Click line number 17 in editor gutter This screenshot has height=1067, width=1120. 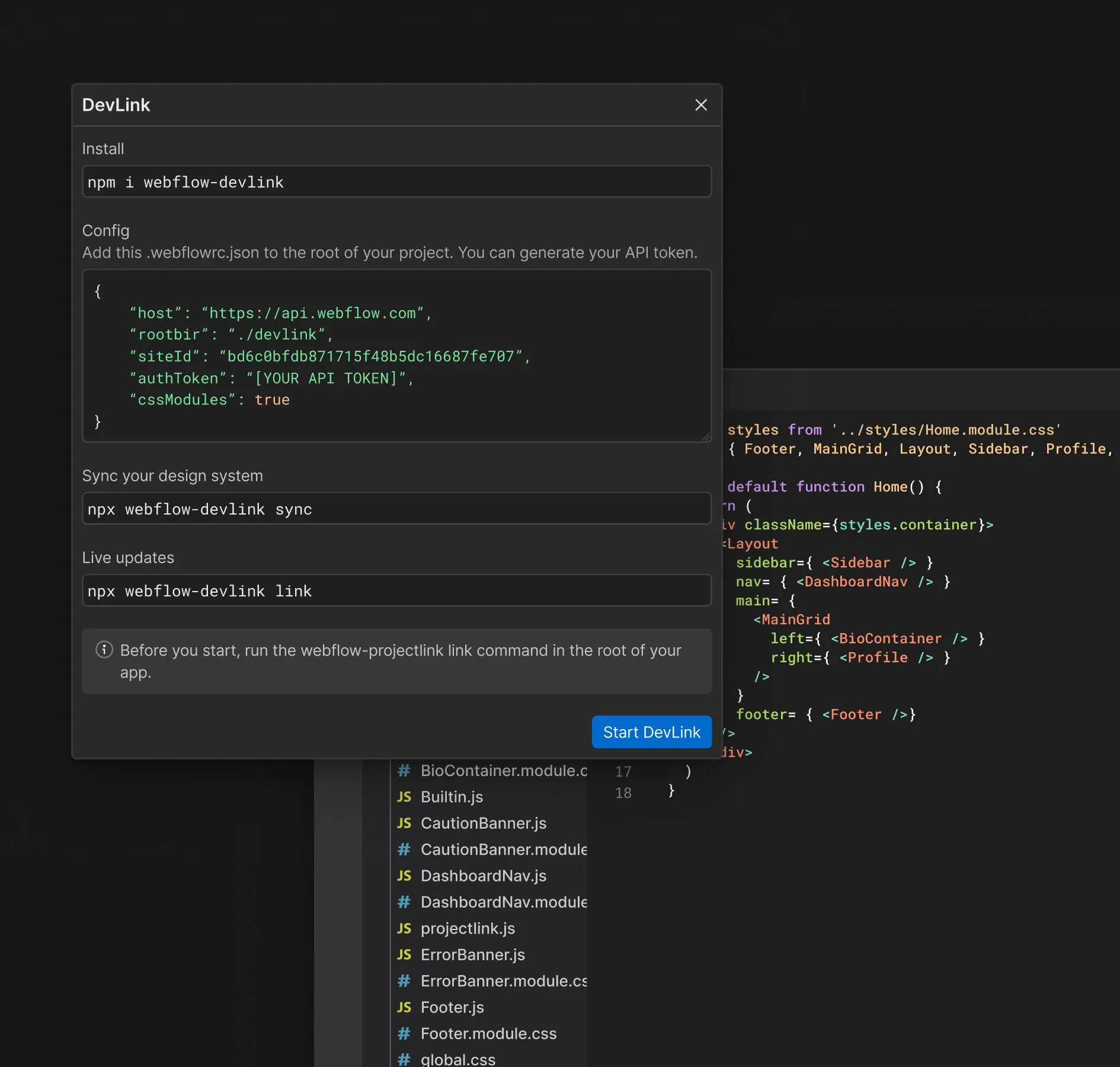pos(623,771)
